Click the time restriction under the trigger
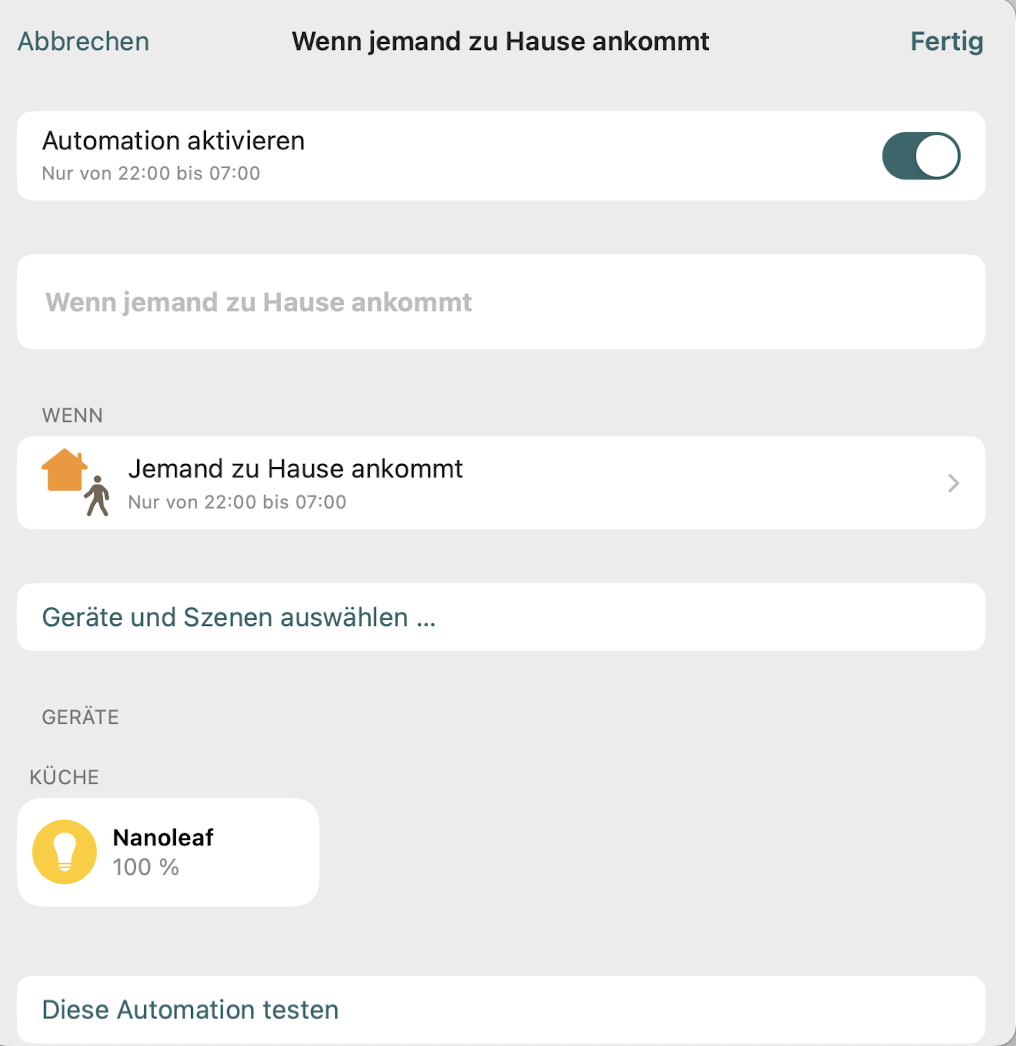The height and width of the screenshot is (1046, 1016). pyautogui.click(x=237, y=502)
